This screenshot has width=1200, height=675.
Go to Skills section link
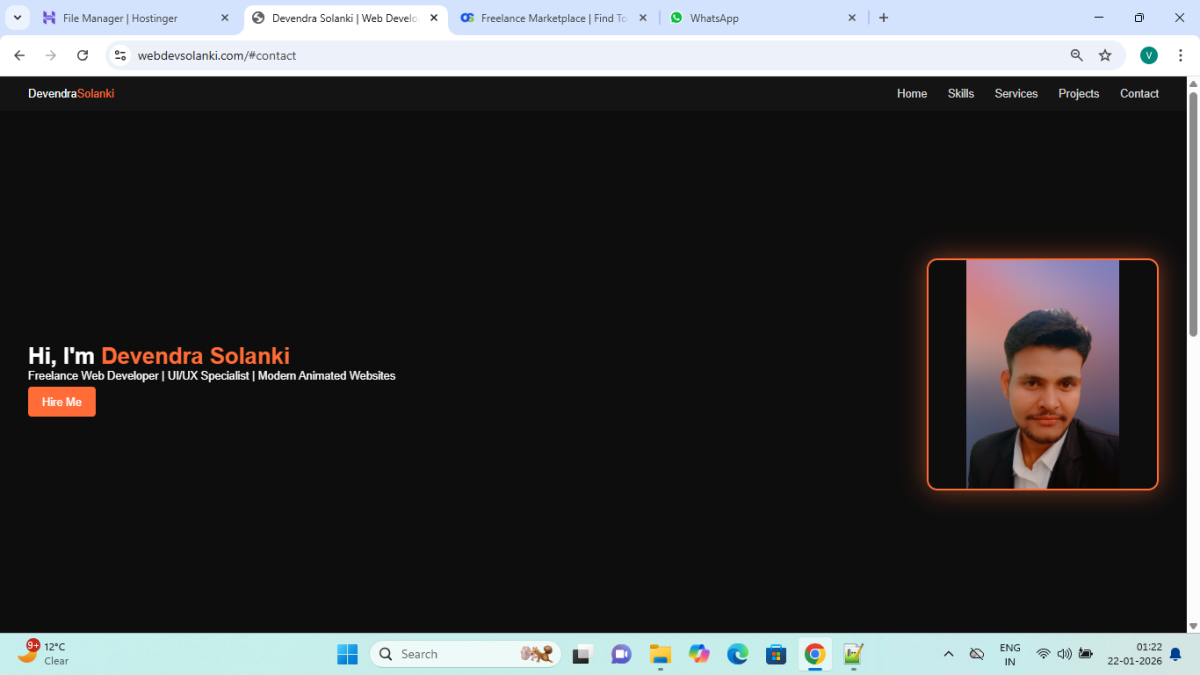pyautogui.click(x=960, y=94)
